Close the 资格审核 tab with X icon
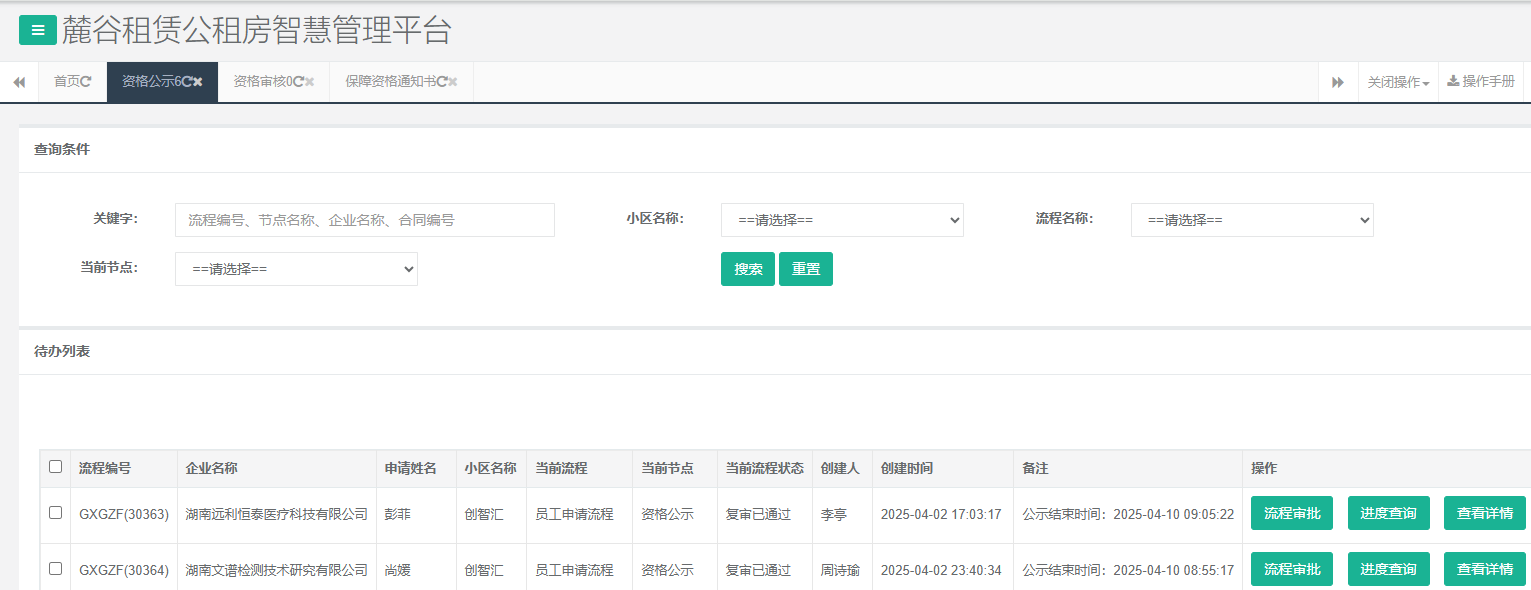 point(310,82)
